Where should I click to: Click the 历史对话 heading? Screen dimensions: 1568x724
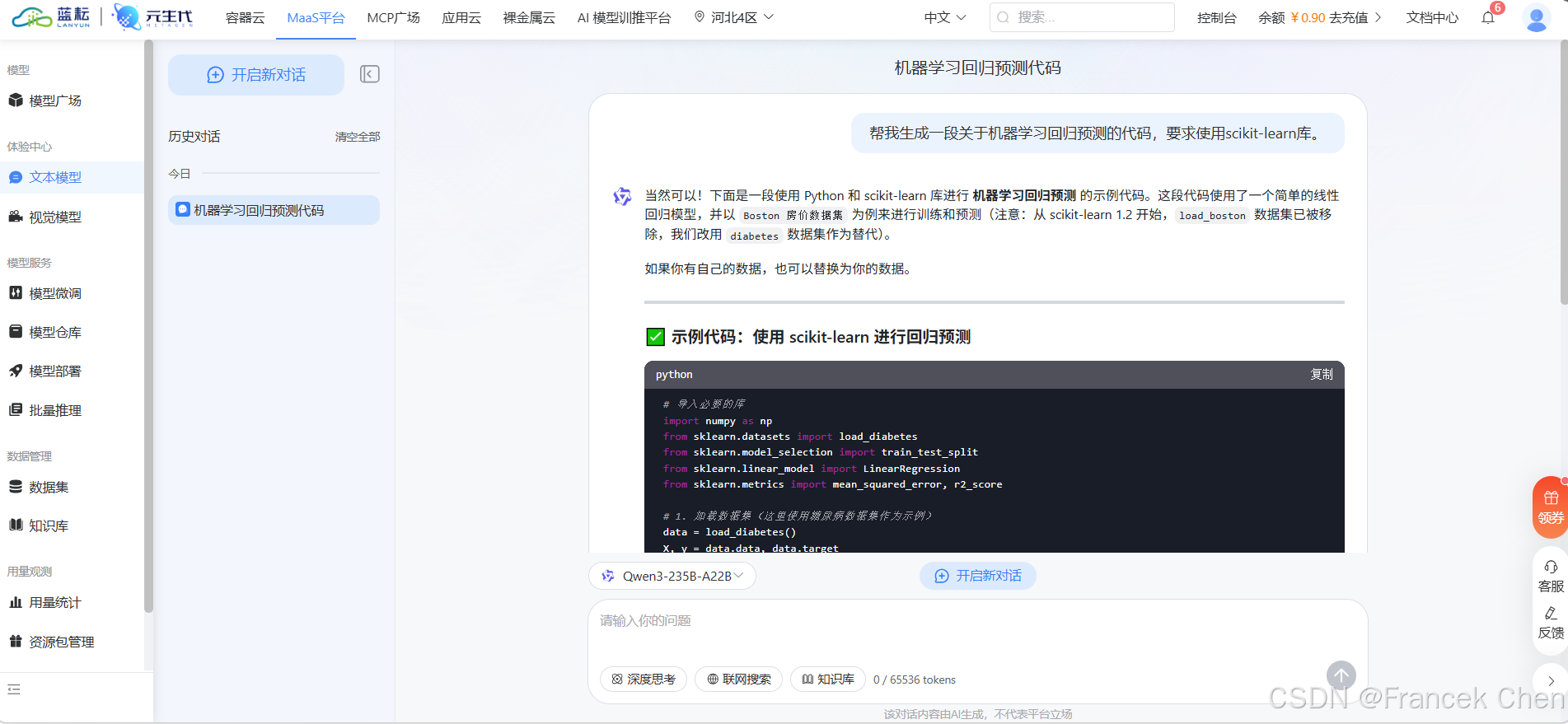coord(194,137)
